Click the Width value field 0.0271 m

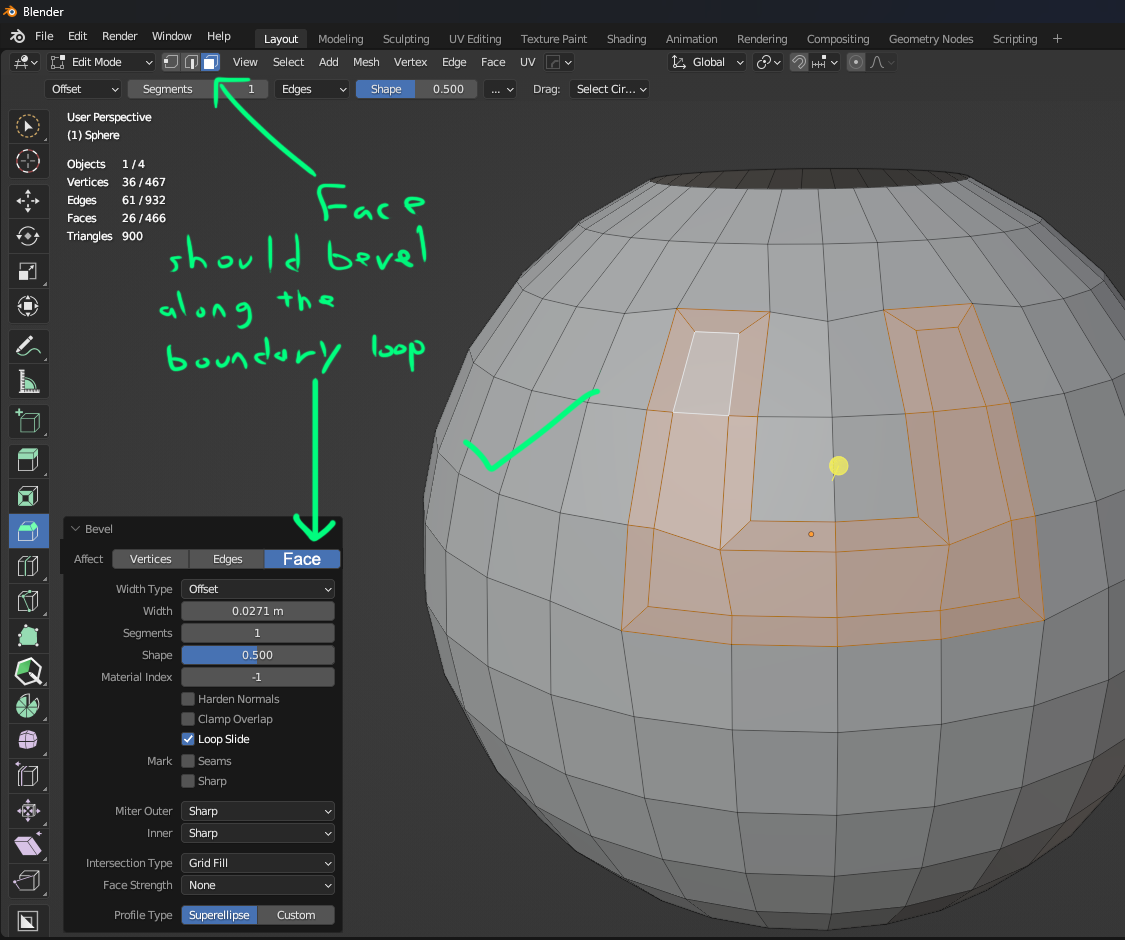pos(258,611)
